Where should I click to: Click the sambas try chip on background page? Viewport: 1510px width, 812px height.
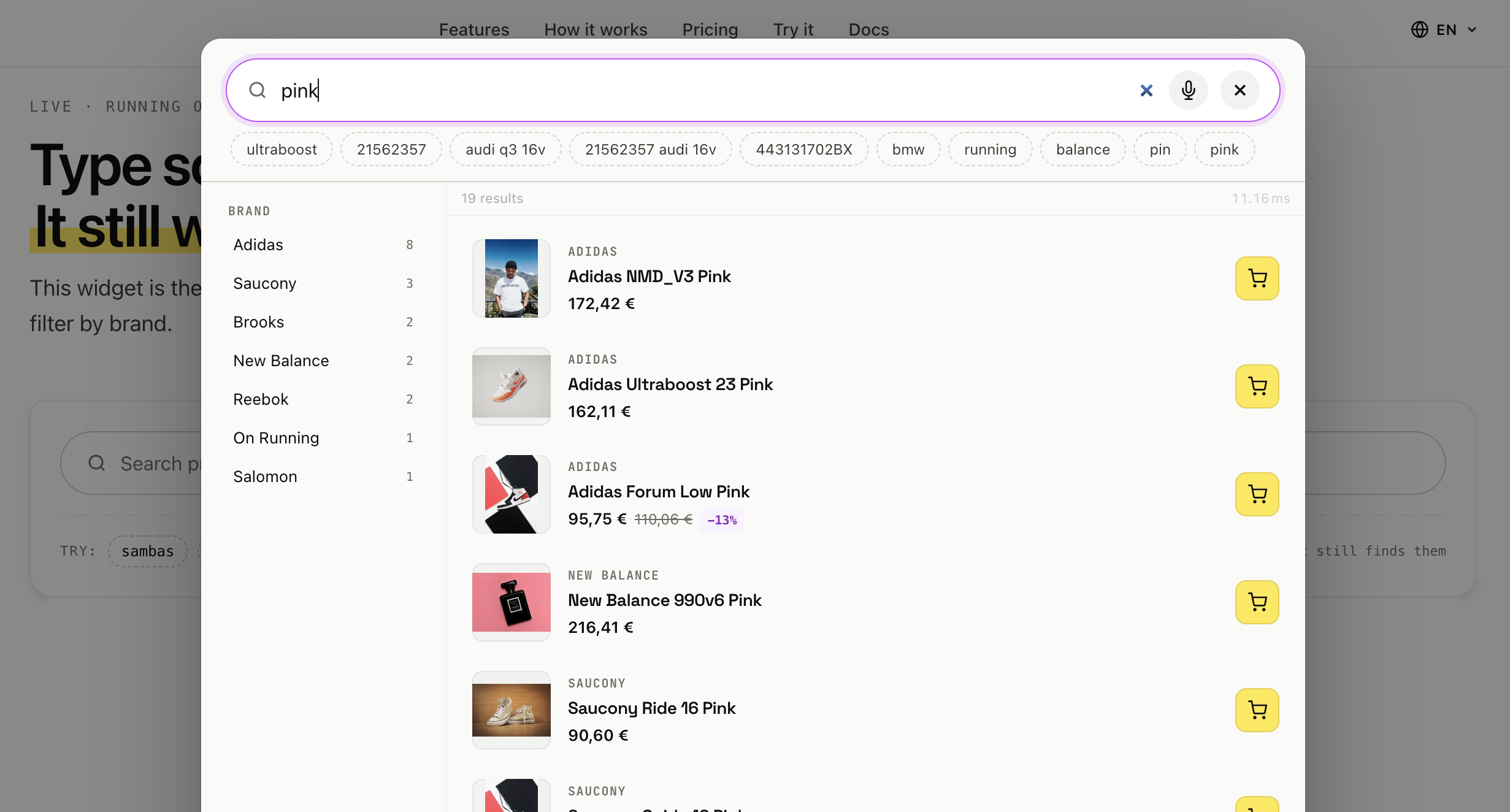pos(148,551)
